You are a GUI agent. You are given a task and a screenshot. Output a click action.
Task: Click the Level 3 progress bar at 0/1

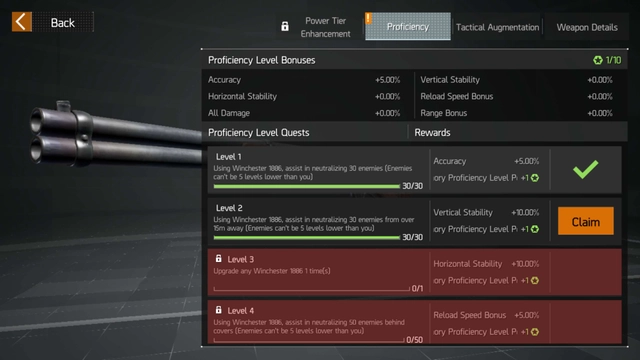(311, 289)
